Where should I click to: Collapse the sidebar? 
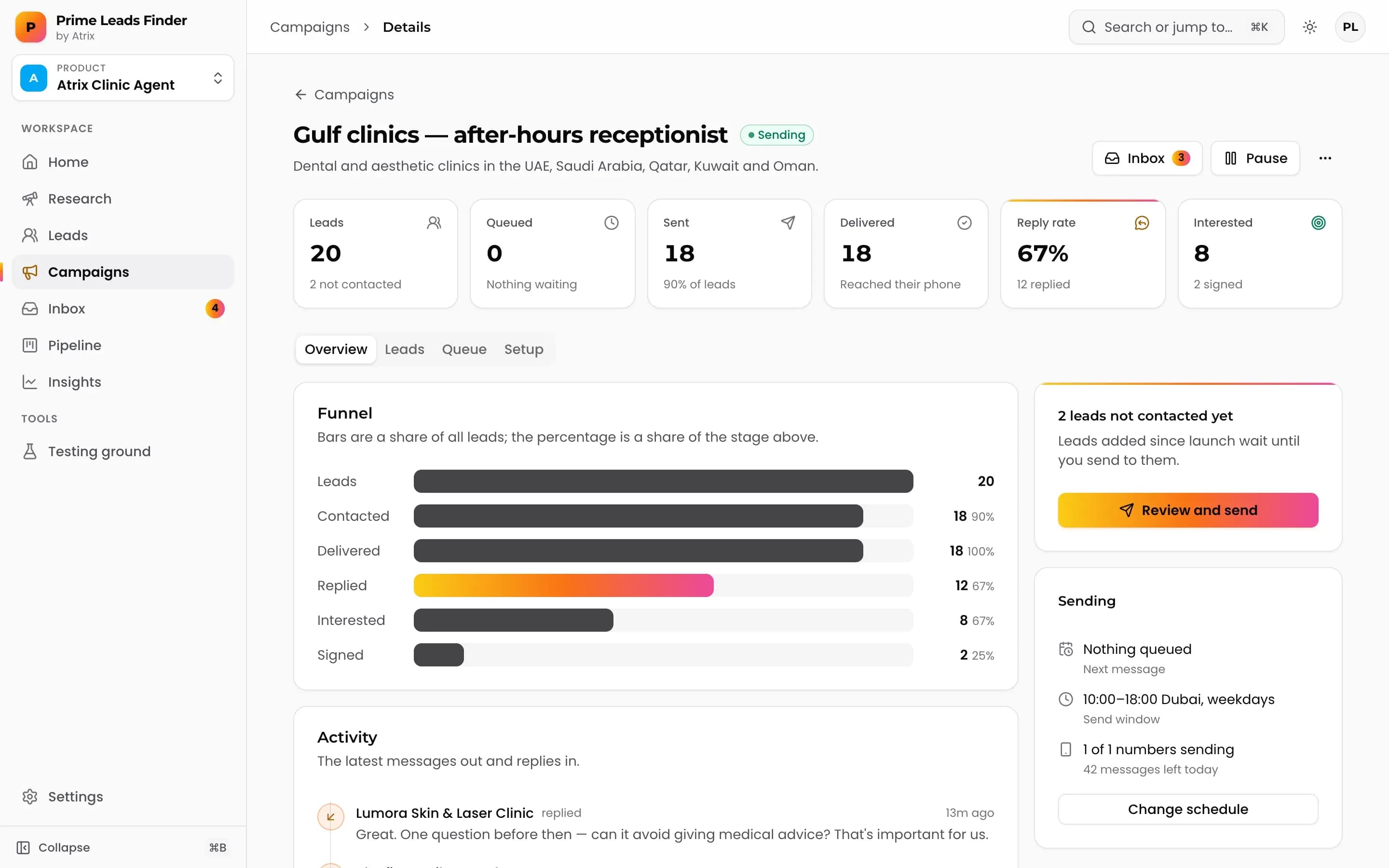pos(123,848)
